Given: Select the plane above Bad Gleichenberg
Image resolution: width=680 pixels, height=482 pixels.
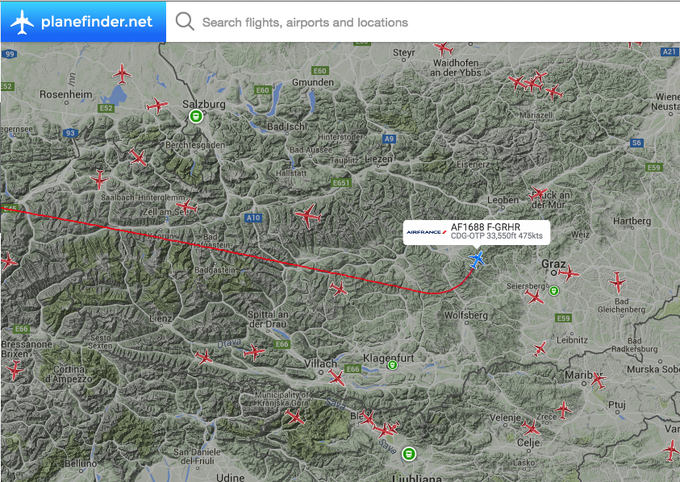Looking at the screenshot, I should coord(618,282).
